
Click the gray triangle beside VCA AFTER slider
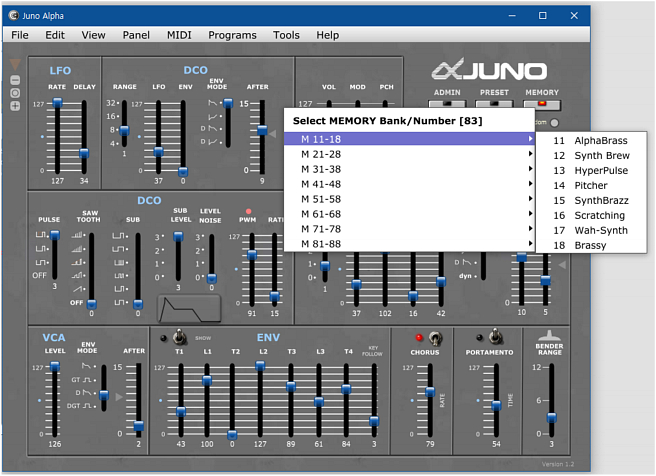[119, 397]
